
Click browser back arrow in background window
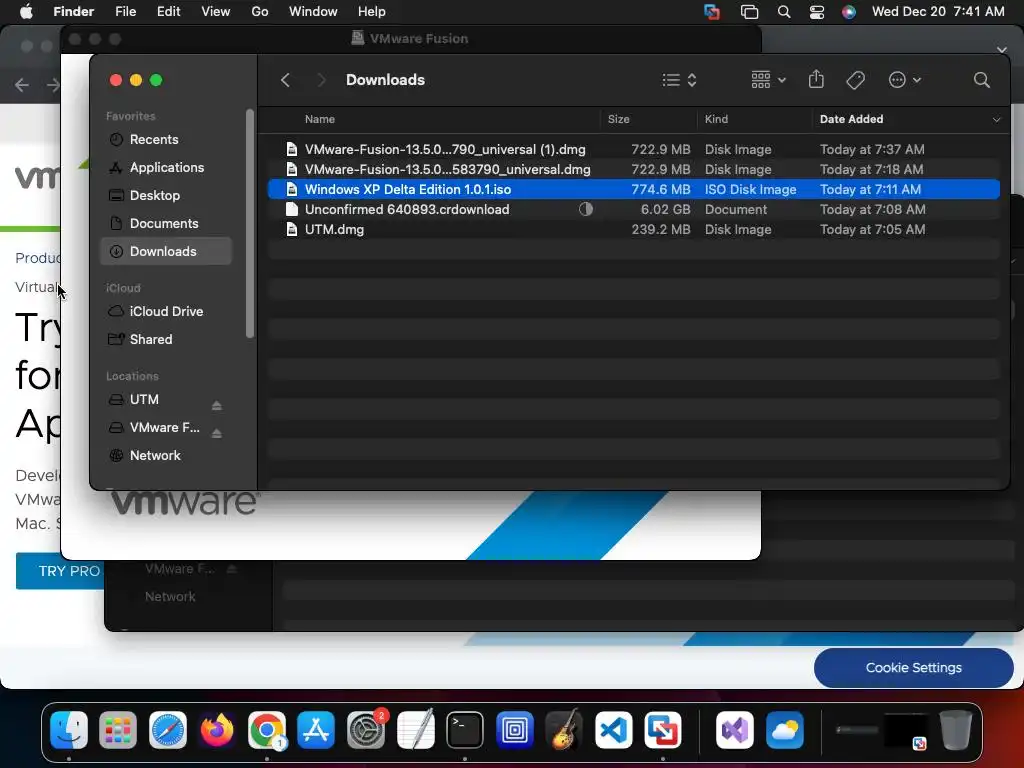[22, 85]
